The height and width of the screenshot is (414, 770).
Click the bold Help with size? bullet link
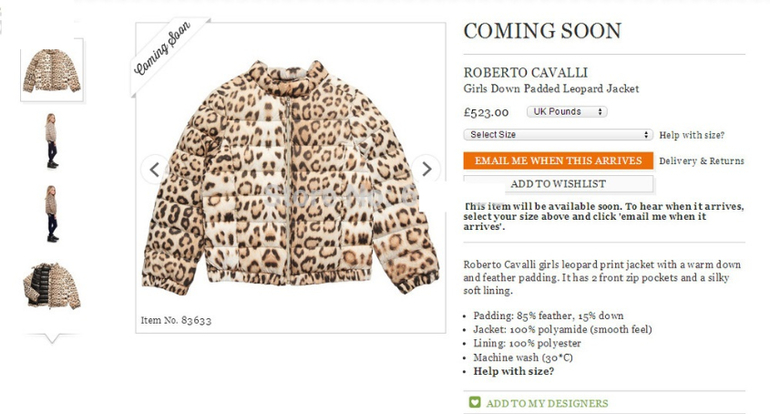513,371
